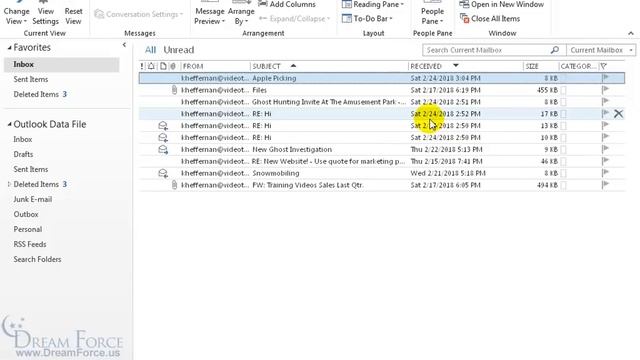The height and width of the screenshot is (360, 640).
Task: Click in Search Current Mailbox field
Action: 486,50
